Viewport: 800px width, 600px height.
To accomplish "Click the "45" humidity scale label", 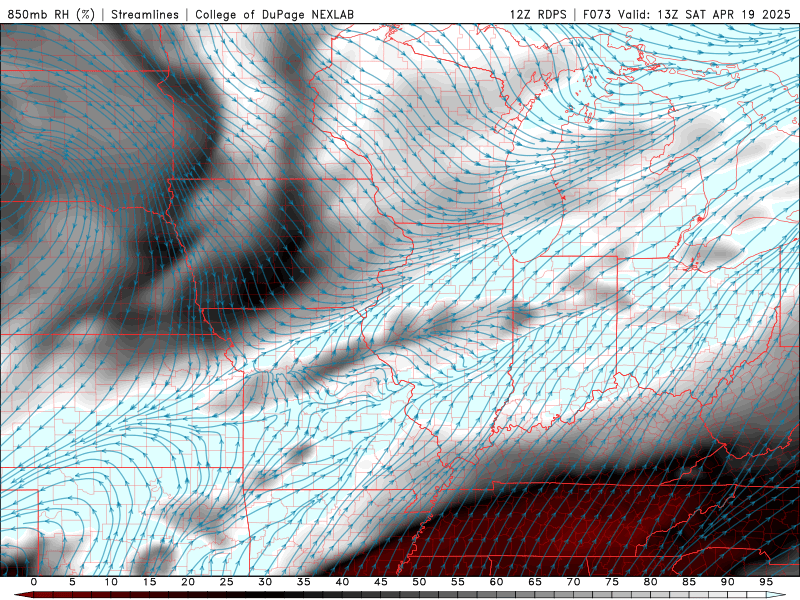I will coord(381,582).
